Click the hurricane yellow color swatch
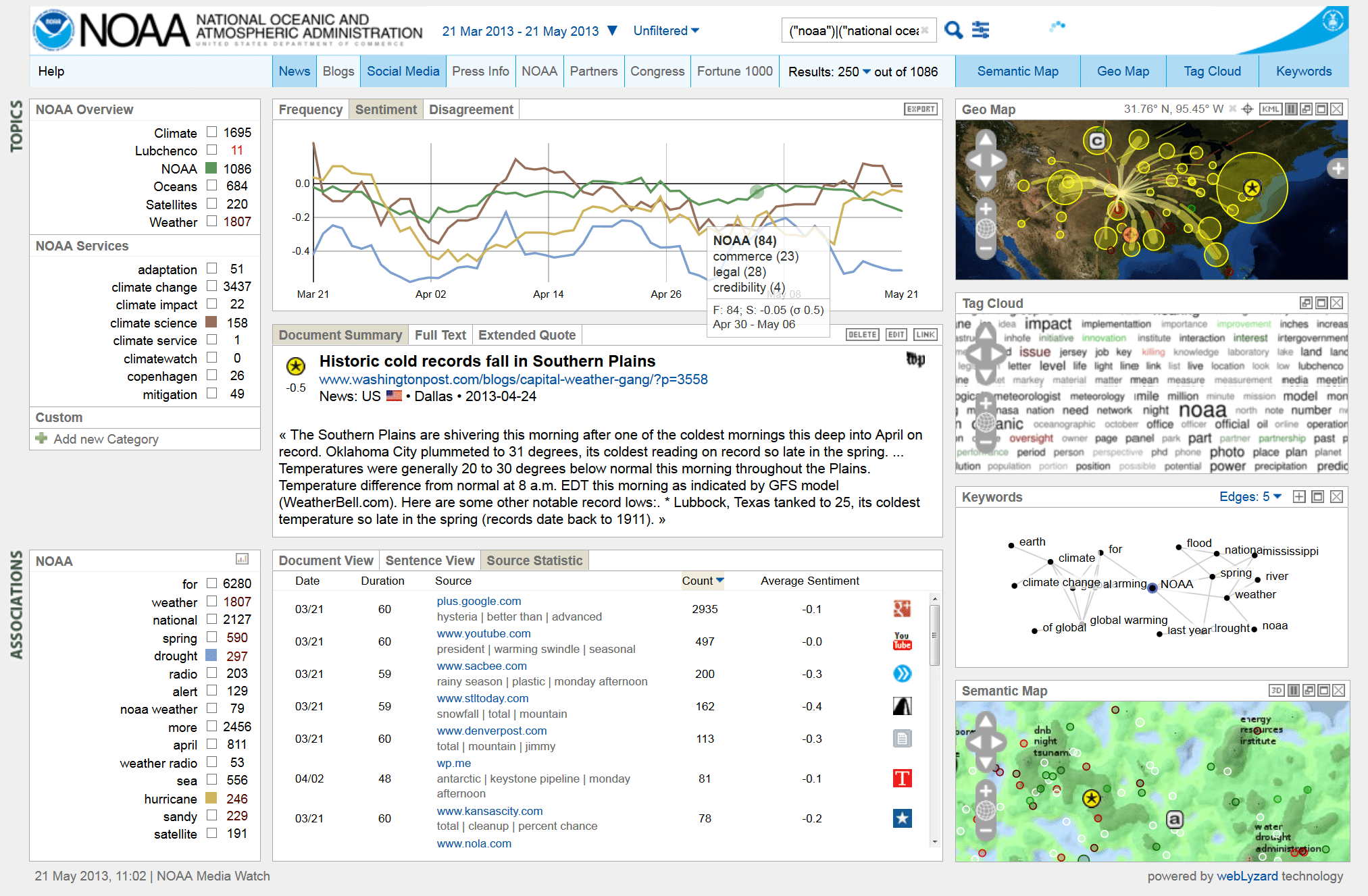Viewport: 1368px width, 896px height. 211,798
